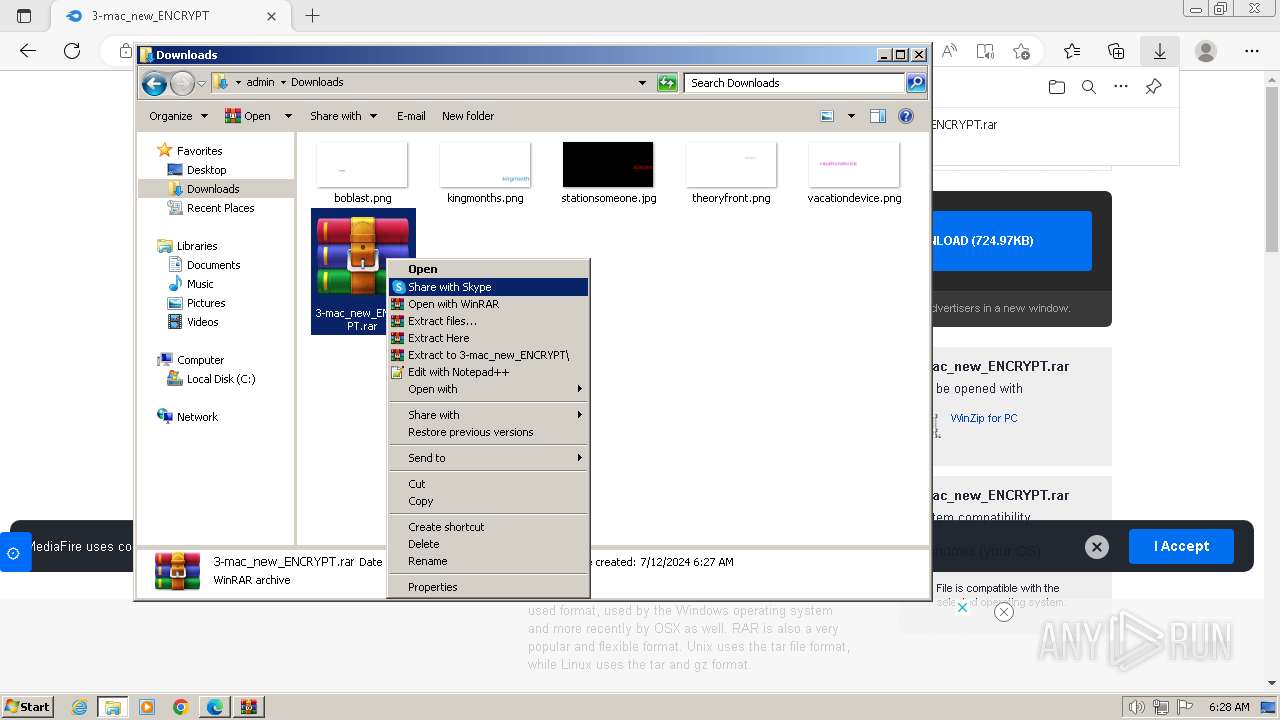
Task: Expand the Open button dropdown arrow
Action: [x=288, y=116]
